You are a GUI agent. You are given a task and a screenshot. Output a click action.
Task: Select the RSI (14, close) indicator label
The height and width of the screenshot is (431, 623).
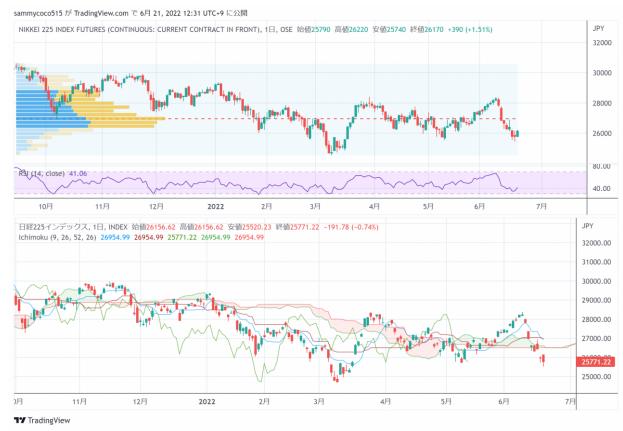(x=41, y=174)
